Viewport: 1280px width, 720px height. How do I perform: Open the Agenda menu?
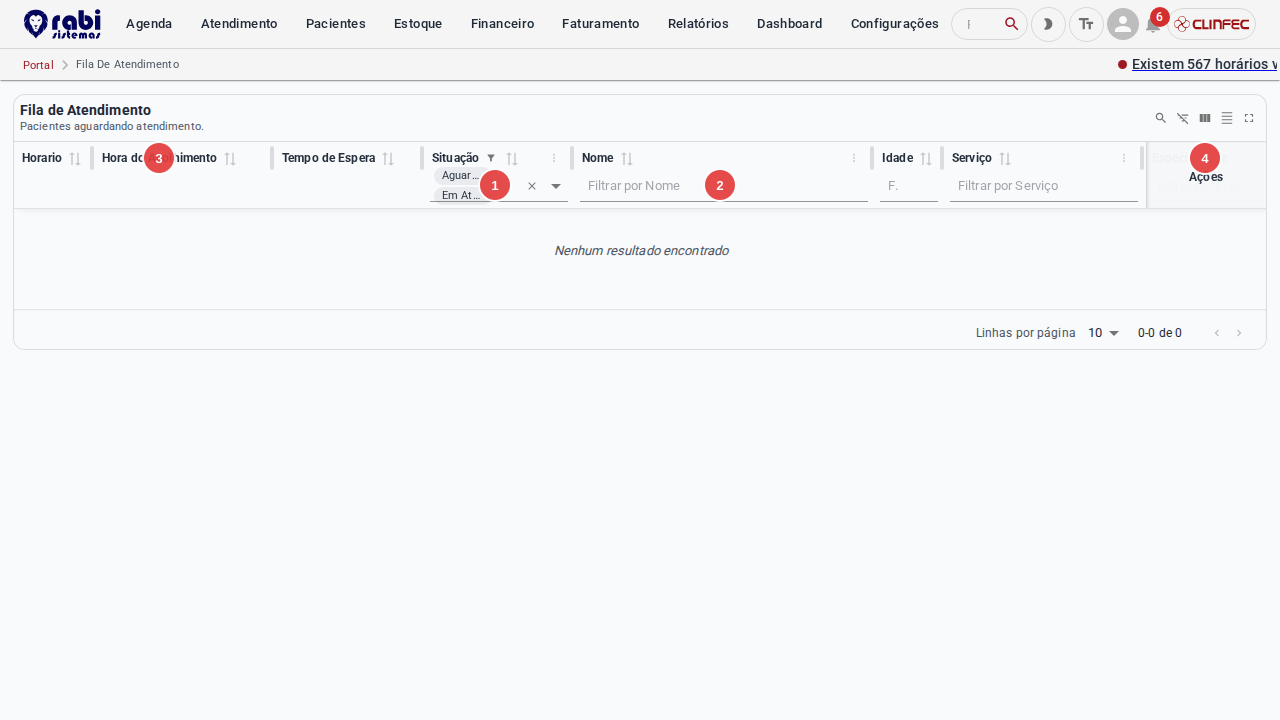coord(149,24)
